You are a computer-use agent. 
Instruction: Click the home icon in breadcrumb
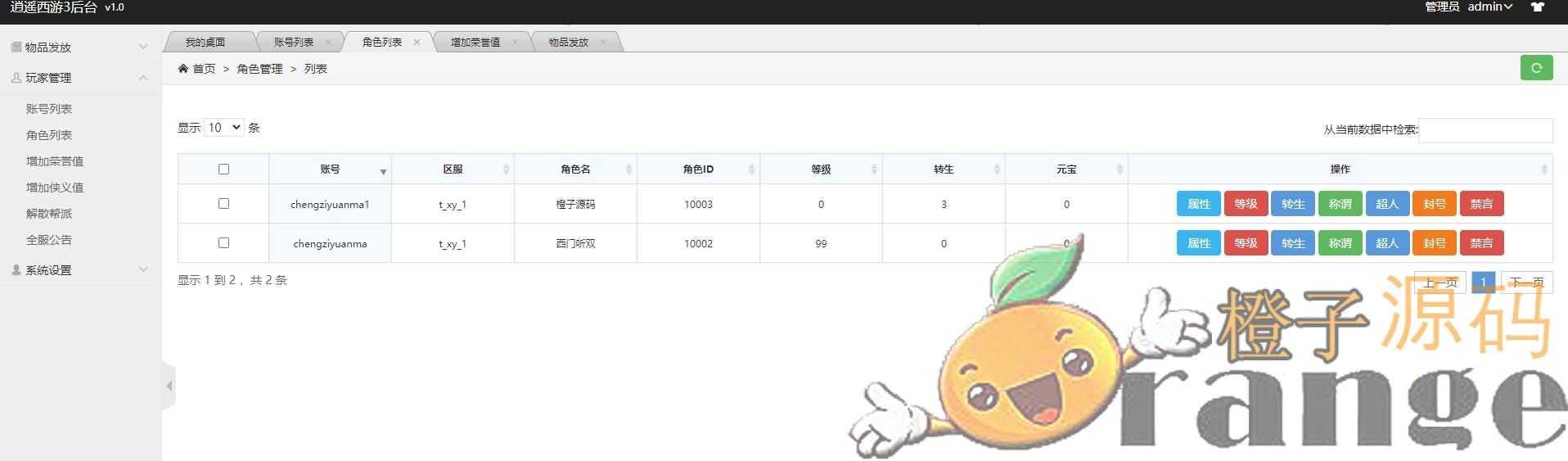pyautogui.click(x=182, y=69)
